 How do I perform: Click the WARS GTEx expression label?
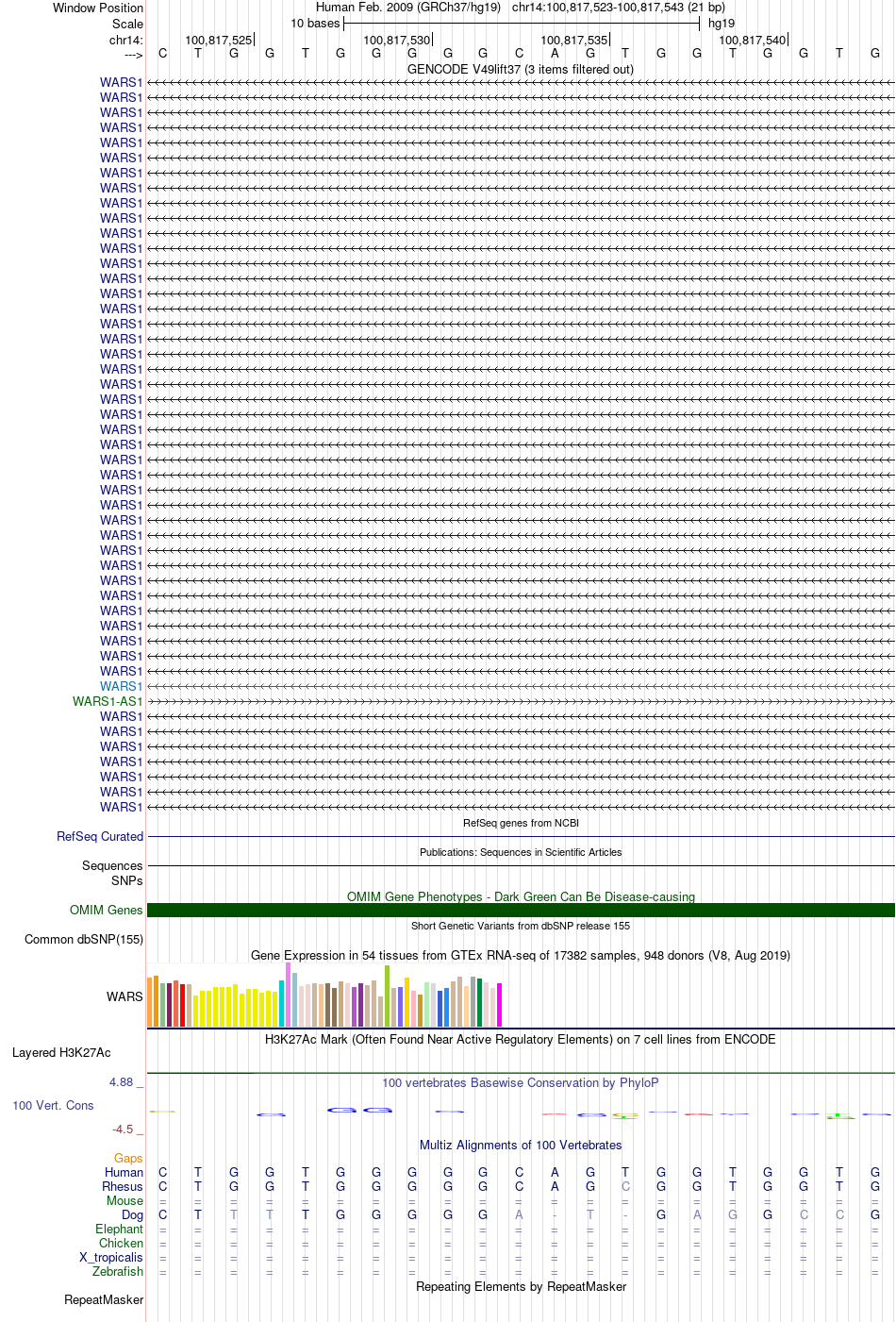[x=124, y=996]
